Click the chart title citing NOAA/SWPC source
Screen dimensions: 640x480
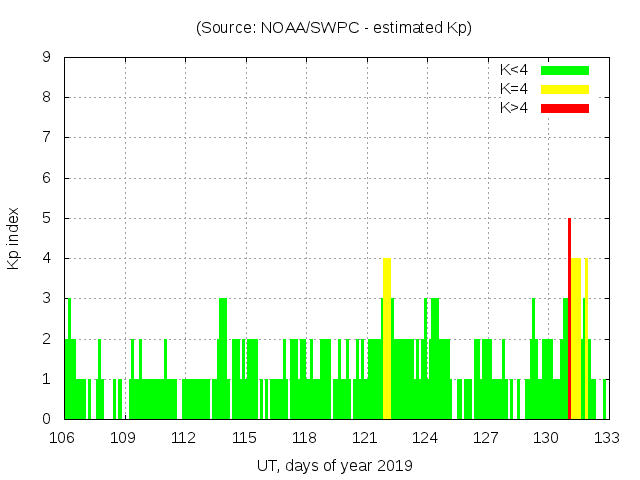[x=334, y=28]
